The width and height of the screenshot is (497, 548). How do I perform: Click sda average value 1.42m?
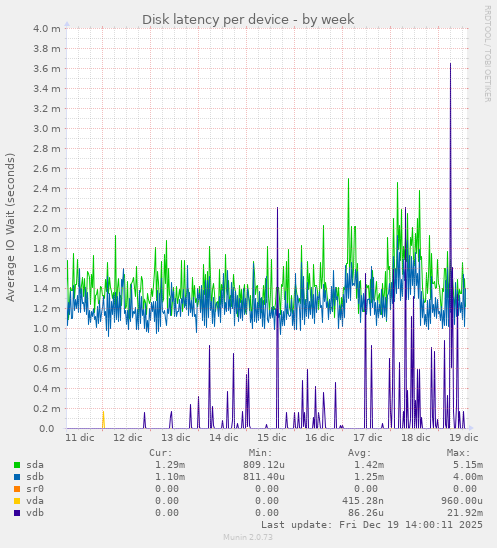[369, 465]
